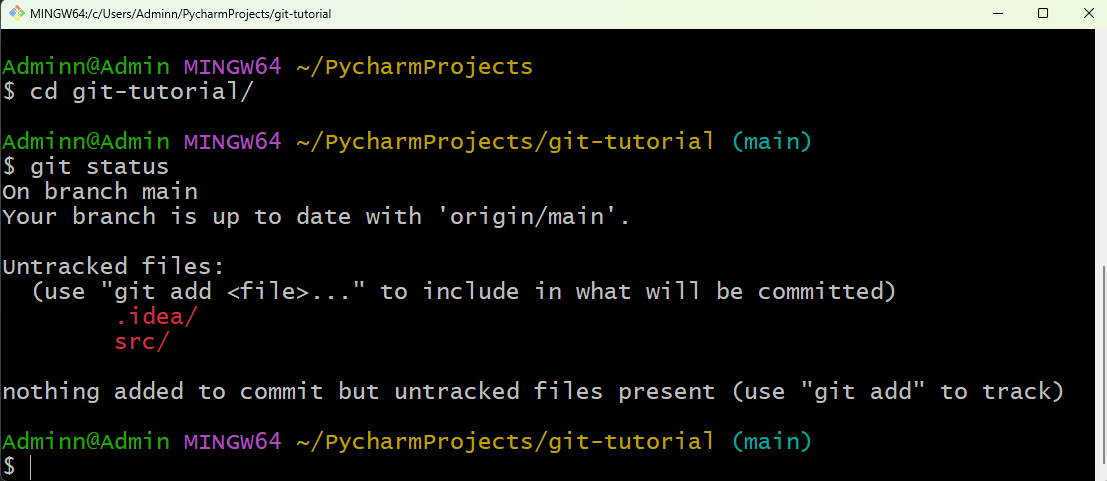The width and height of the screenshot is (1107, 481).
Task: Click the "cd git-tutorial/" command text
Action: click(142, 91)
